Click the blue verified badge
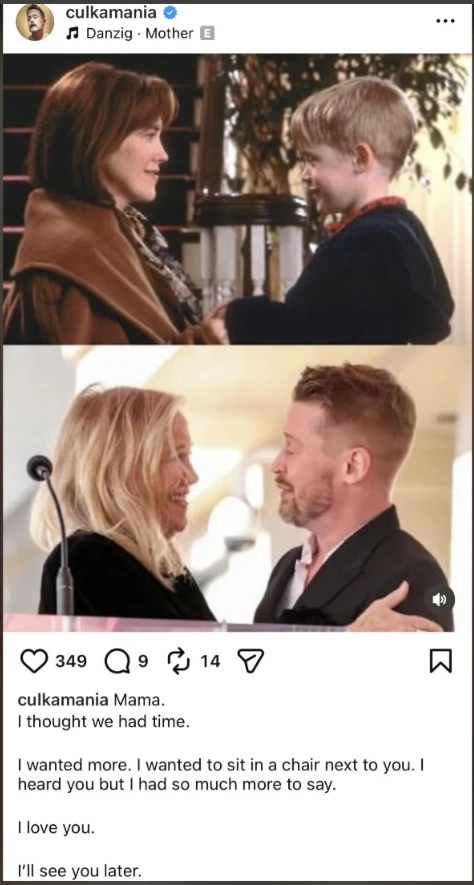The height and width of the screenshot is (885, 474). pos(169,11)
